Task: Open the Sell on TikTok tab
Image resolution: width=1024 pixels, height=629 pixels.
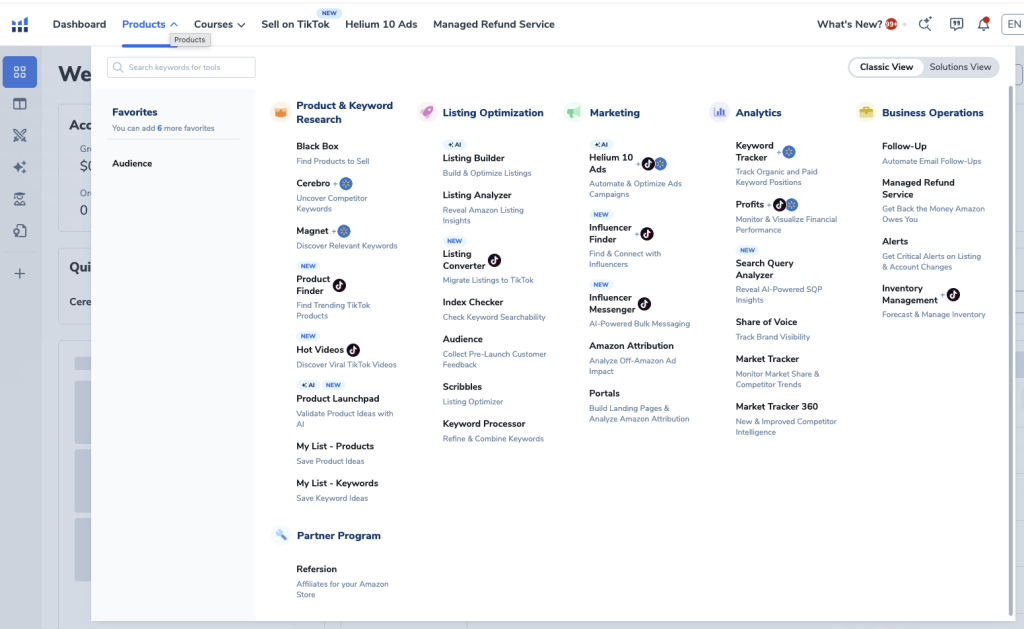Action: click(x=295, y=24)
